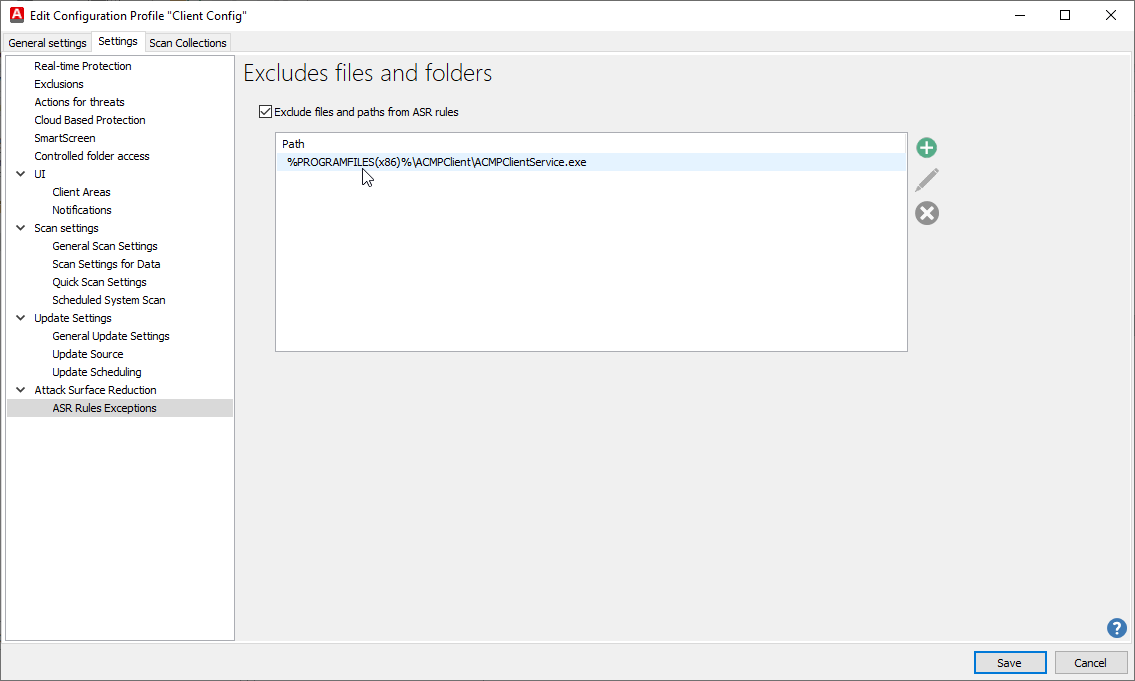Click the green add path icon
This screenshot has width=1135, height=681.
(x=927, y=148)
